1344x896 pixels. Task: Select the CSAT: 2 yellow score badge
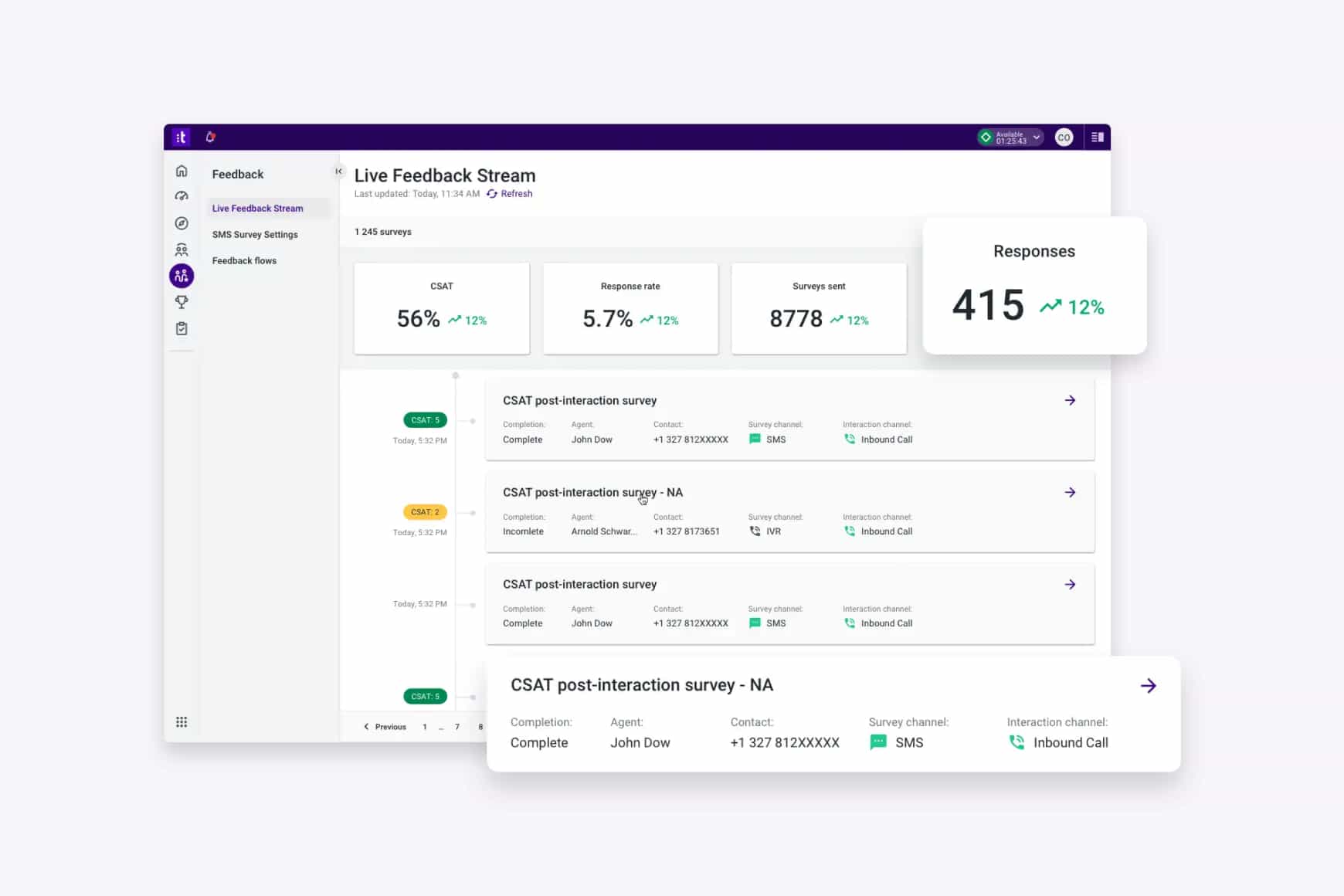425,511
